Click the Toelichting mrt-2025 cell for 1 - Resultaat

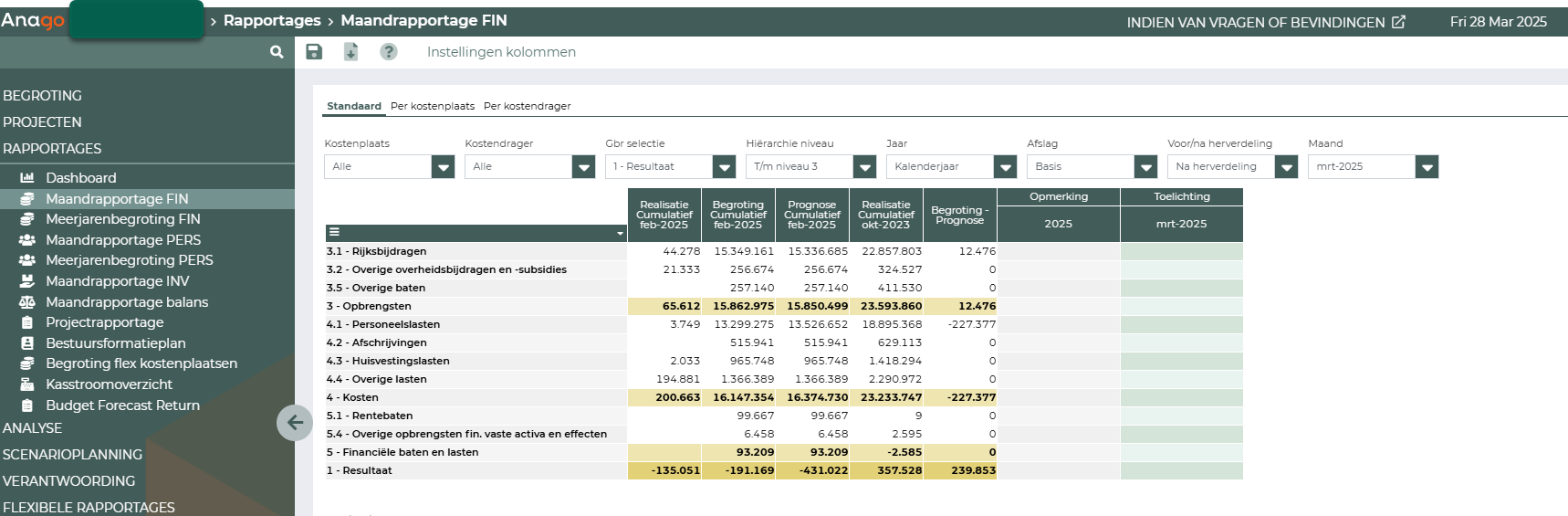coord(1182,470)
